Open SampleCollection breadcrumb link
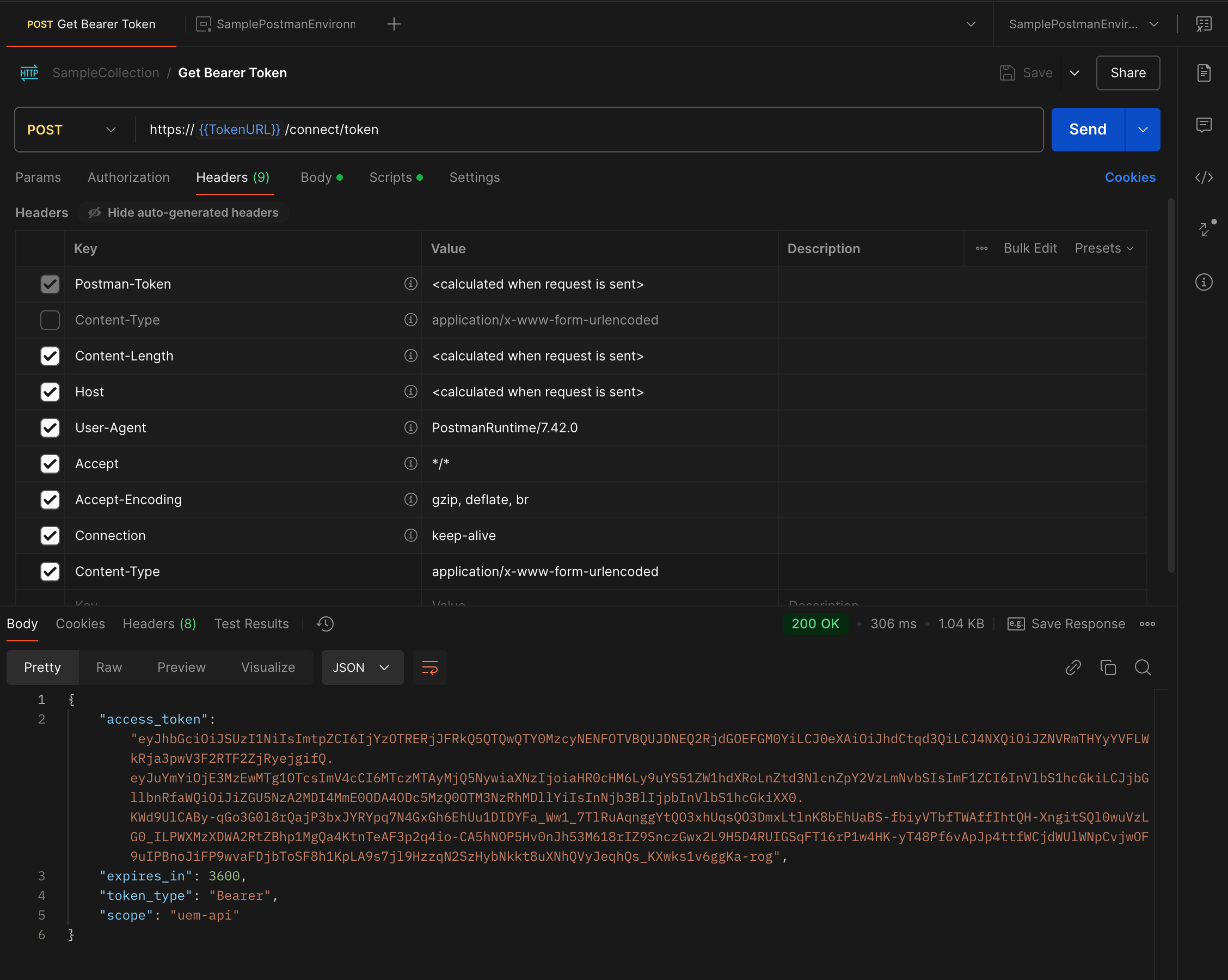 (106, 73)
